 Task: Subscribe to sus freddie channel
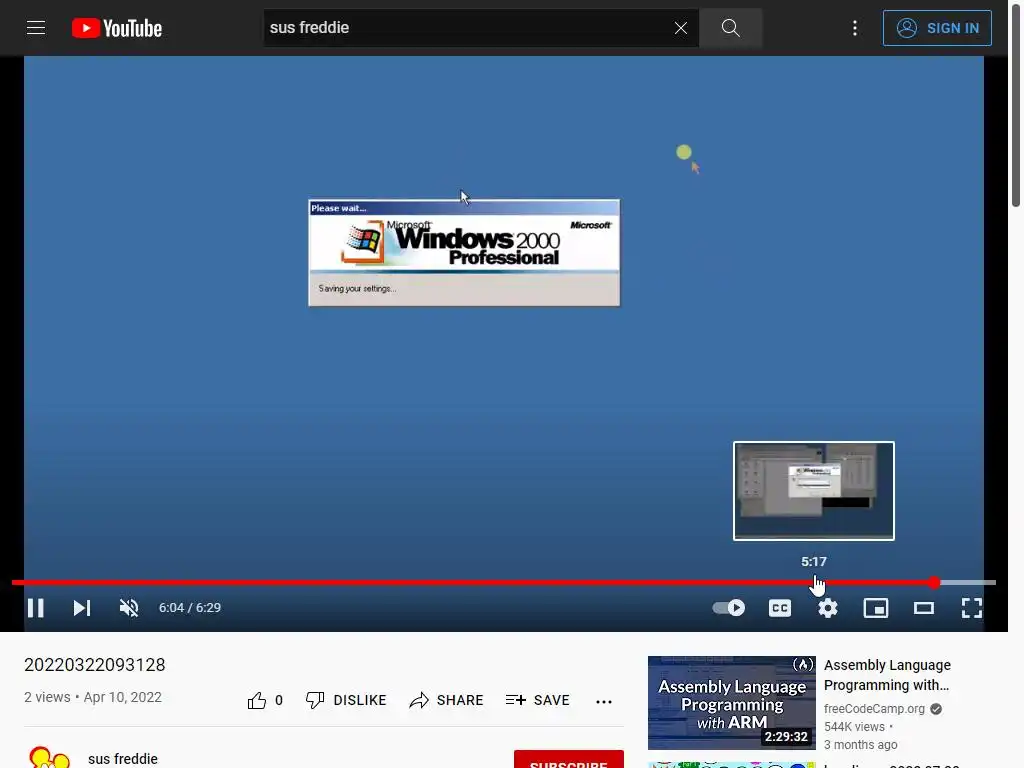coord(569,760)
